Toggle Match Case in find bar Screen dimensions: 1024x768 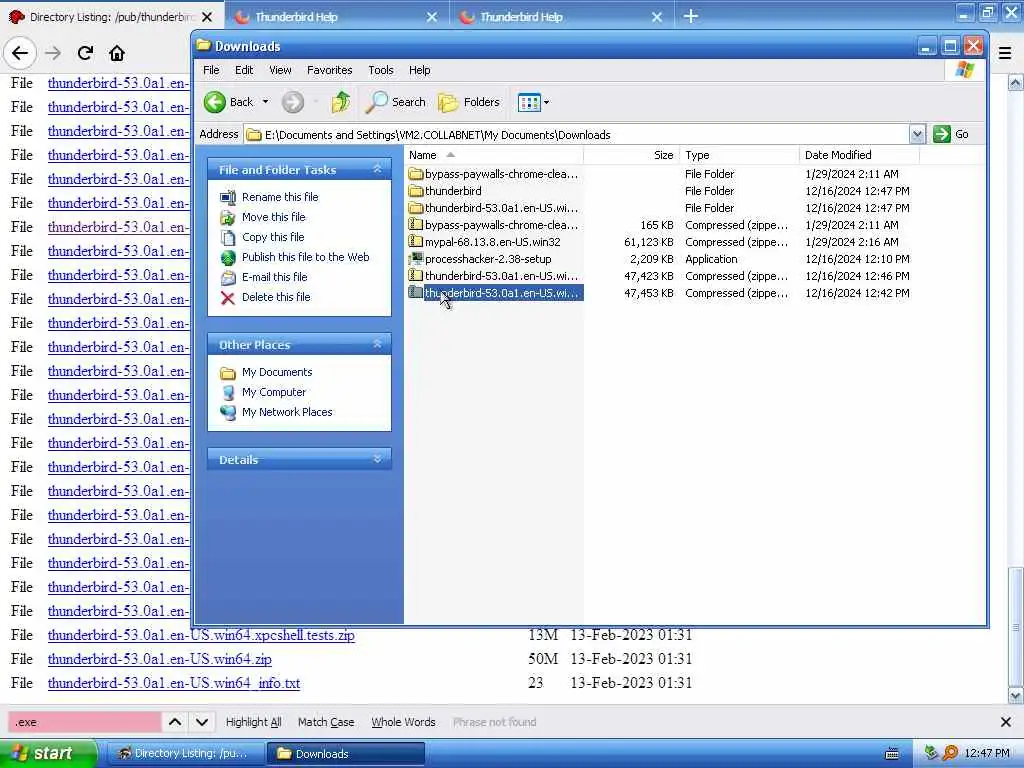[326, 722]
